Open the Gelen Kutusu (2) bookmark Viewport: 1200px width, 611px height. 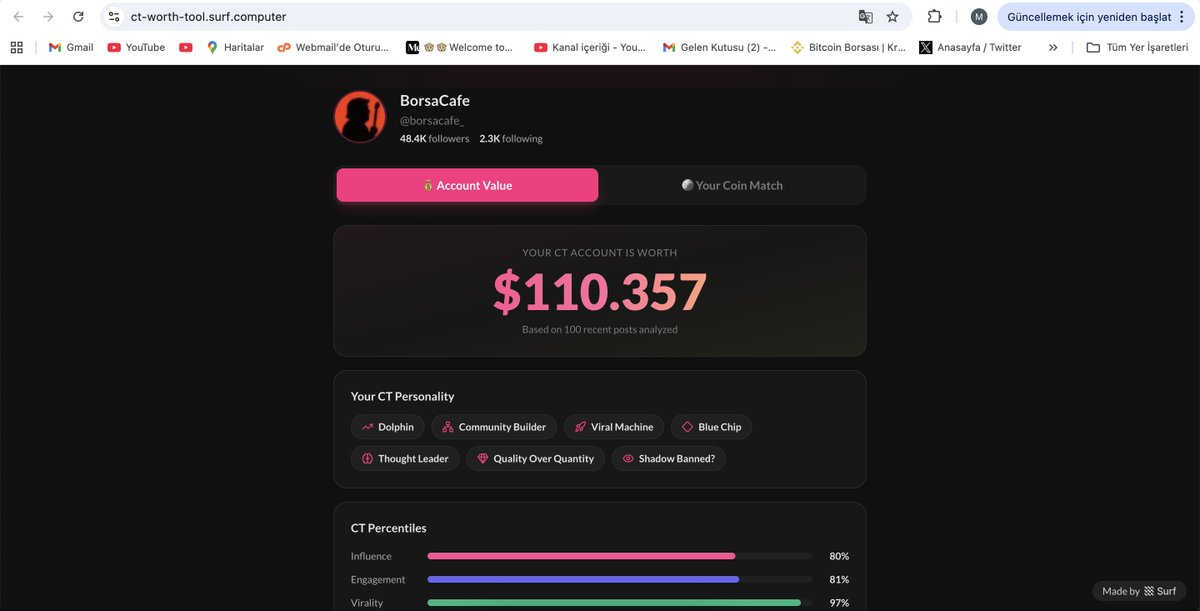pyautogui.click(x=719, y=47)
